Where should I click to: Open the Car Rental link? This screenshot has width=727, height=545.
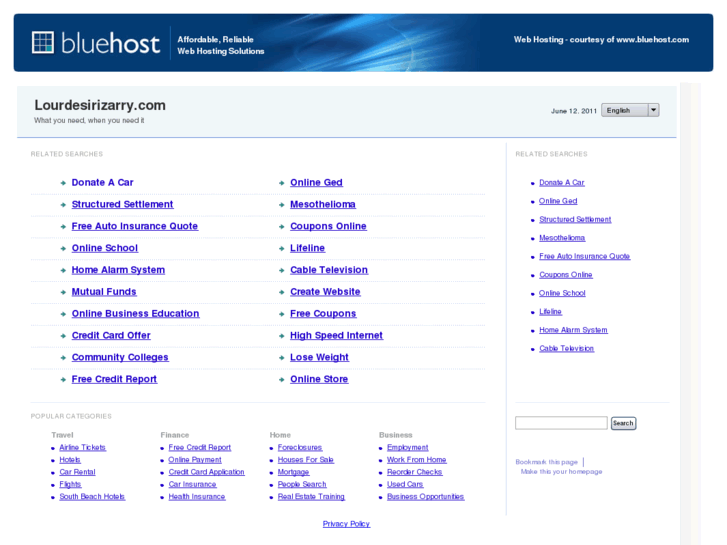(x=77, y=472)
